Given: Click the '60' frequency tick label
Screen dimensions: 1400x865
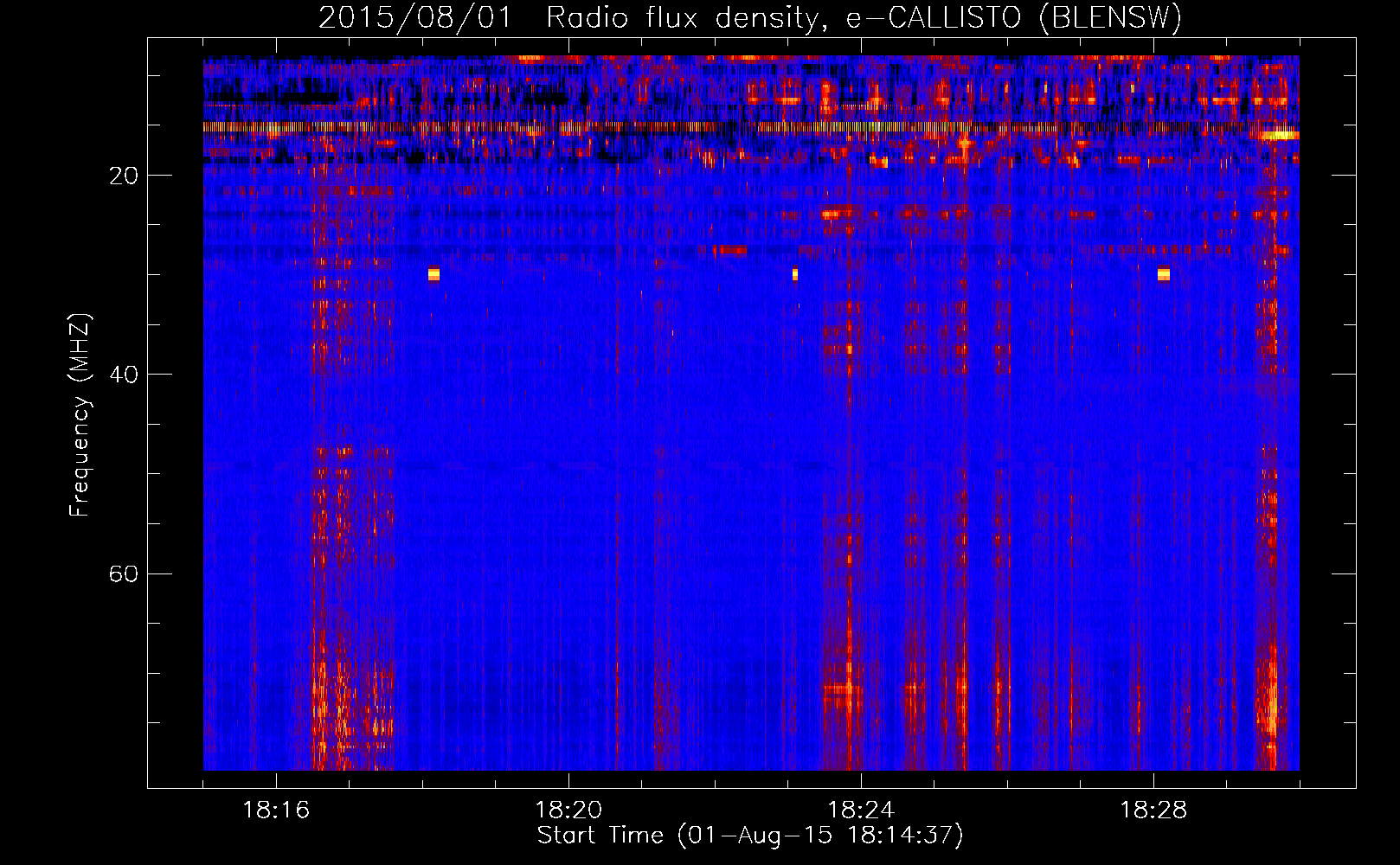Looking at the screenshot, I should (x=124, y=573).
